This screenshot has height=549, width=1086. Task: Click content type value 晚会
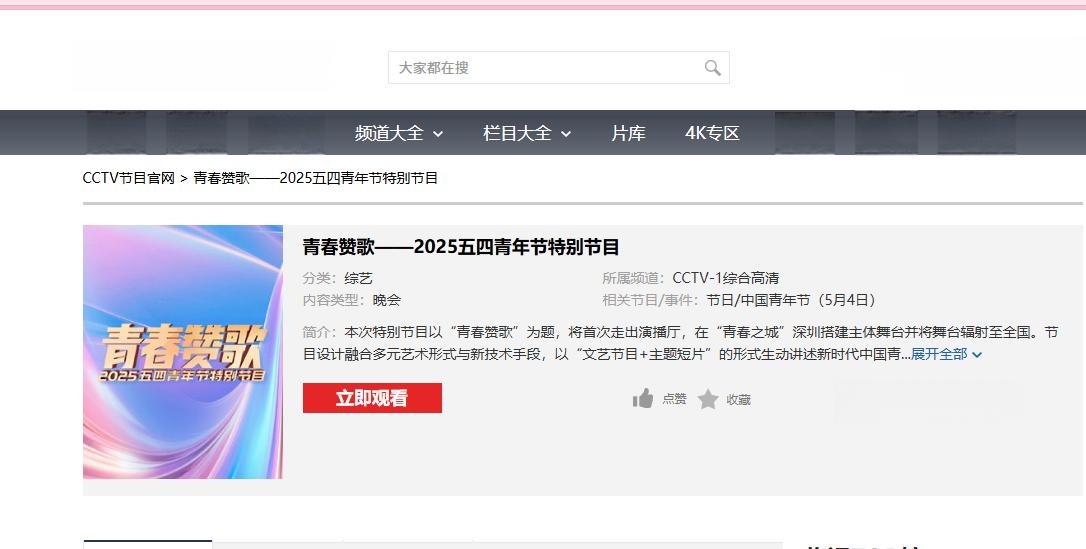pyautogui.click(x=387, y=300)
